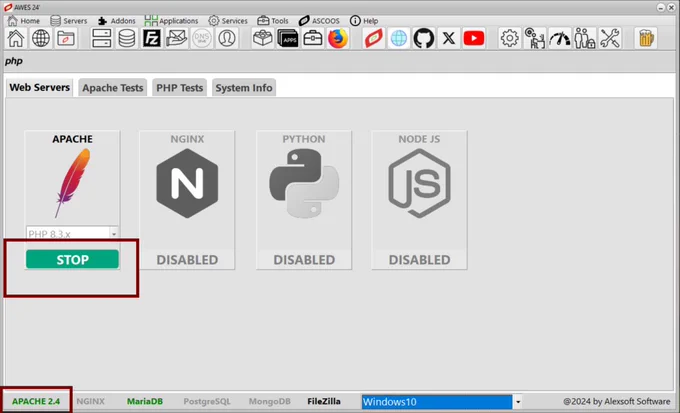The image size is (680, 413).
Task: Open the GitHub octocat icon
Action: (424, 38)
